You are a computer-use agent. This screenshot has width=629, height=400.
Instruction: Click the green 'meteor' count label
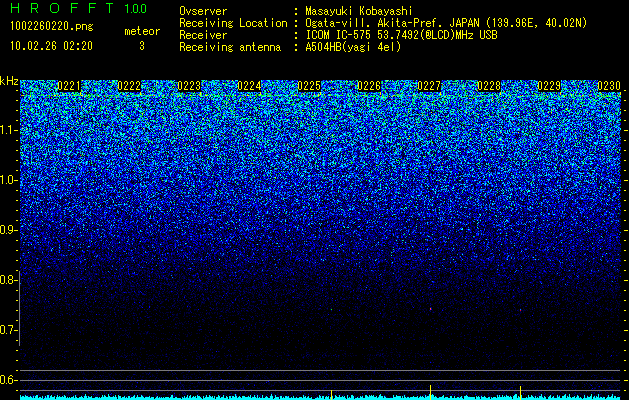click(x=142, y=31)
